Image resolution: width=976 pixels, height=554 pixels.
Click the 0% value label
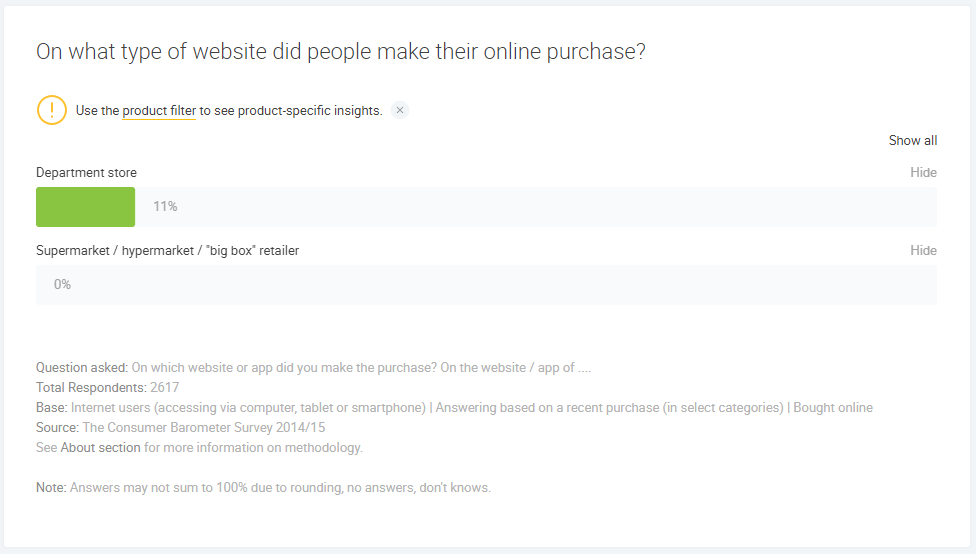click(x=62, y=285)
